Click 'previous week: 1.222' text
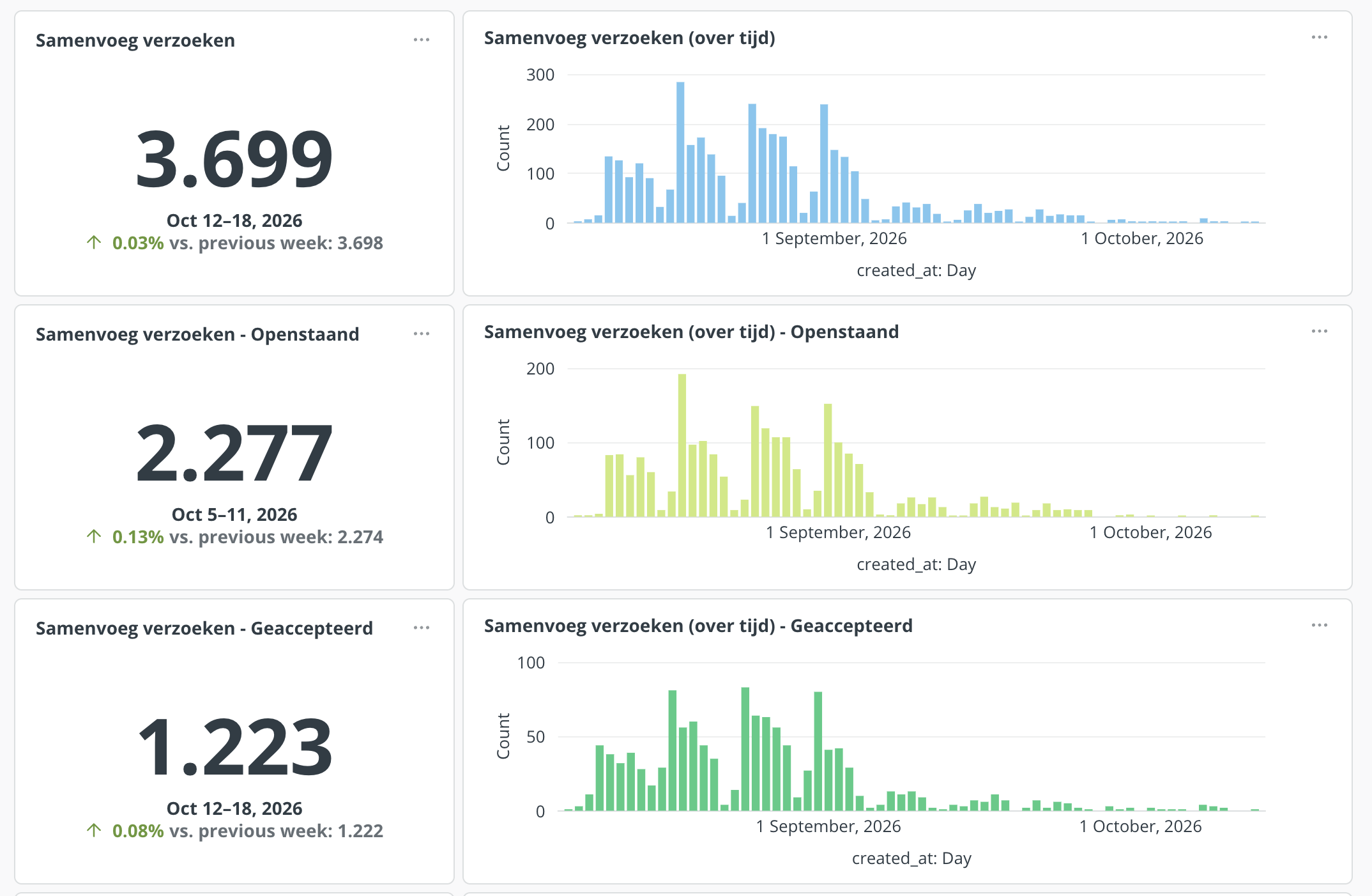The image size is (1372, 896). click(291, 831)
